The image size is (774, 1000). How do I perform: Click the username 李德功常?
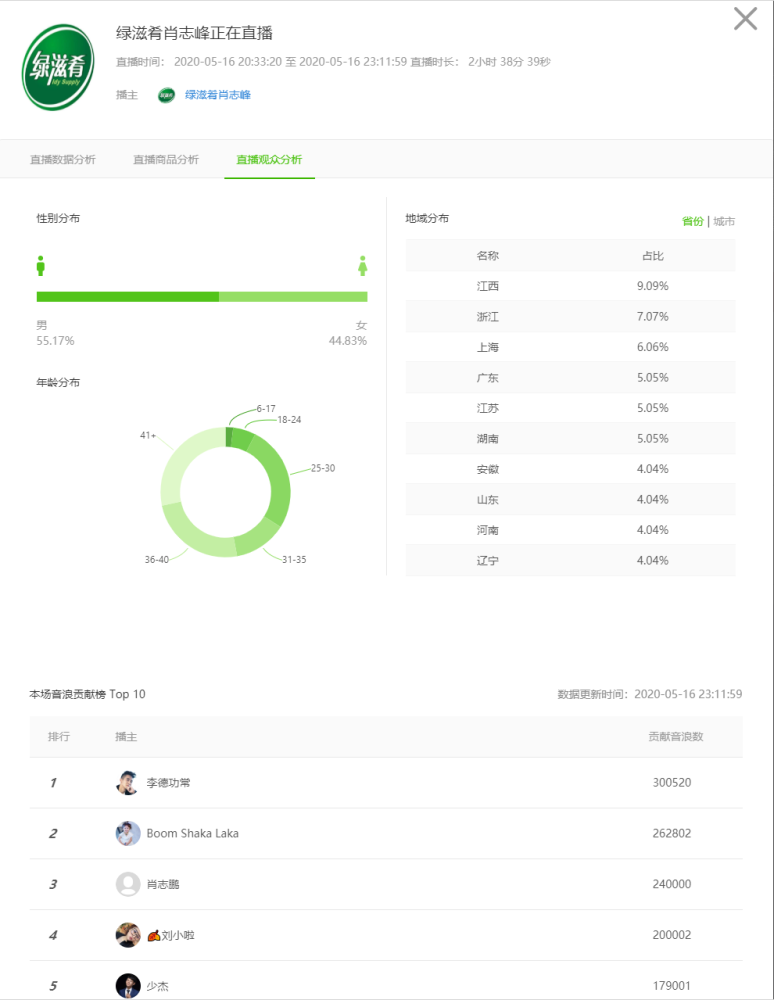point(168,783)
